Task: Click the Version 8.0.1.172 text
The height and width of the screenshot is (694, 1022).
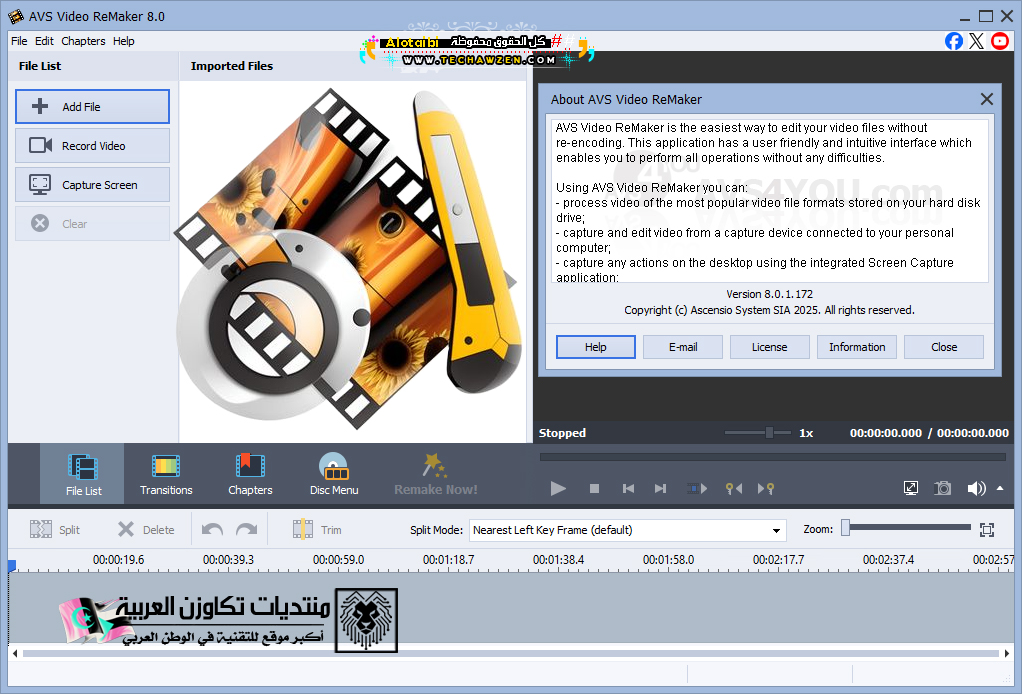Action: (769, 294)
